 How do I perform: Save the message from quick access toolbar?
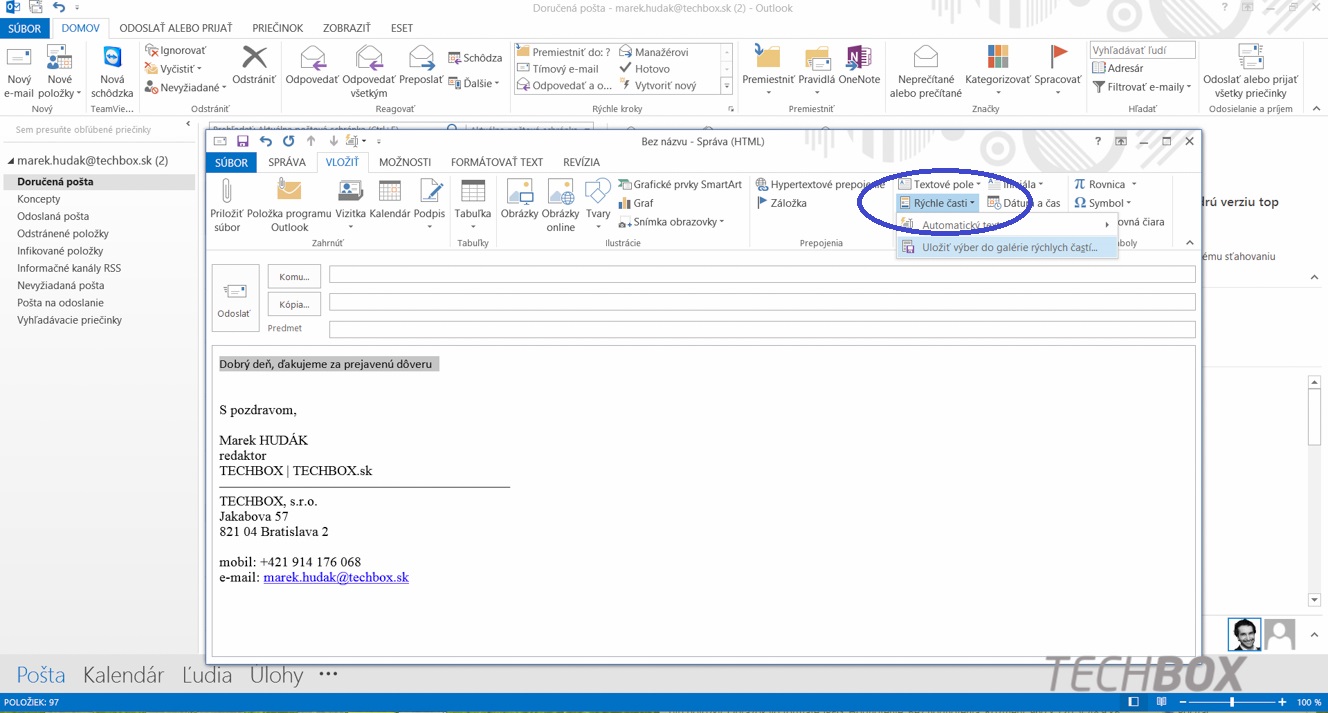[243, 142]
